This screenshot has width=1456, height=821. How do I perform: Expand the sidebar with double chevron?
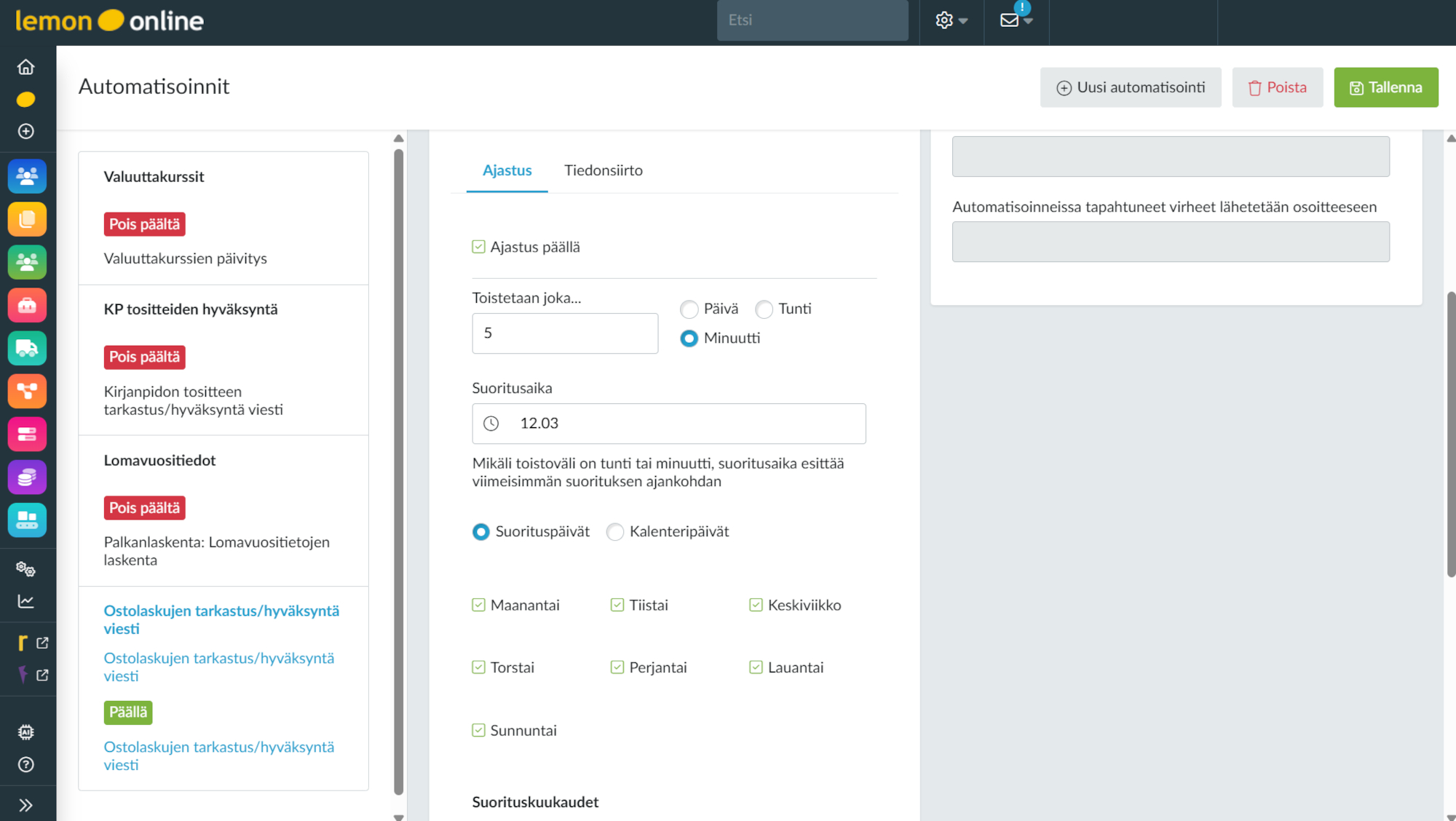click(x=26, y=805)
